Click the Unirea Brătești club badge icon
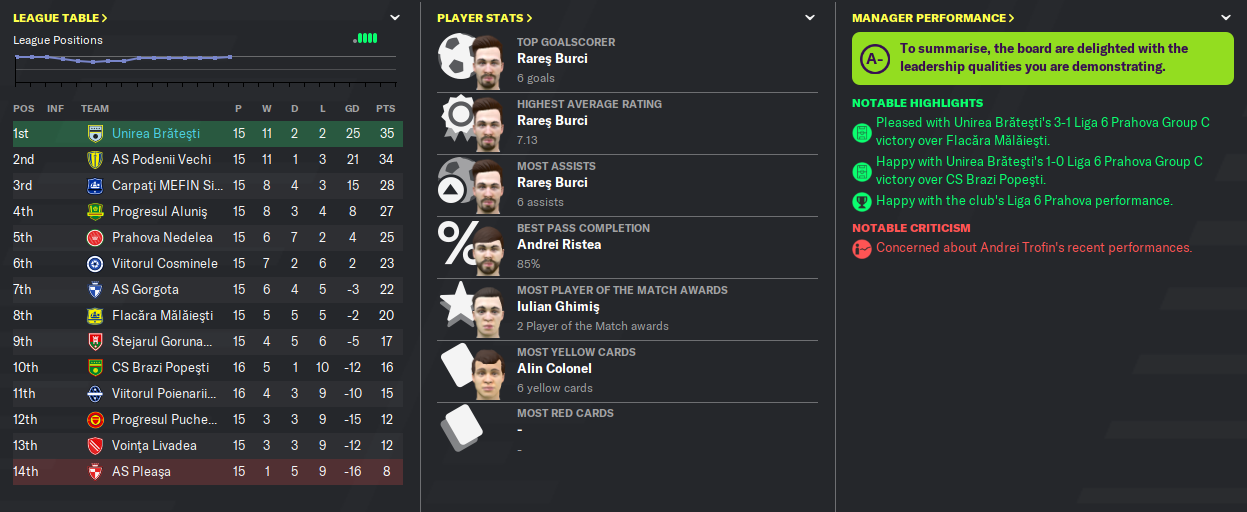Screen dimensions: 1247x512 coord(95,133)
